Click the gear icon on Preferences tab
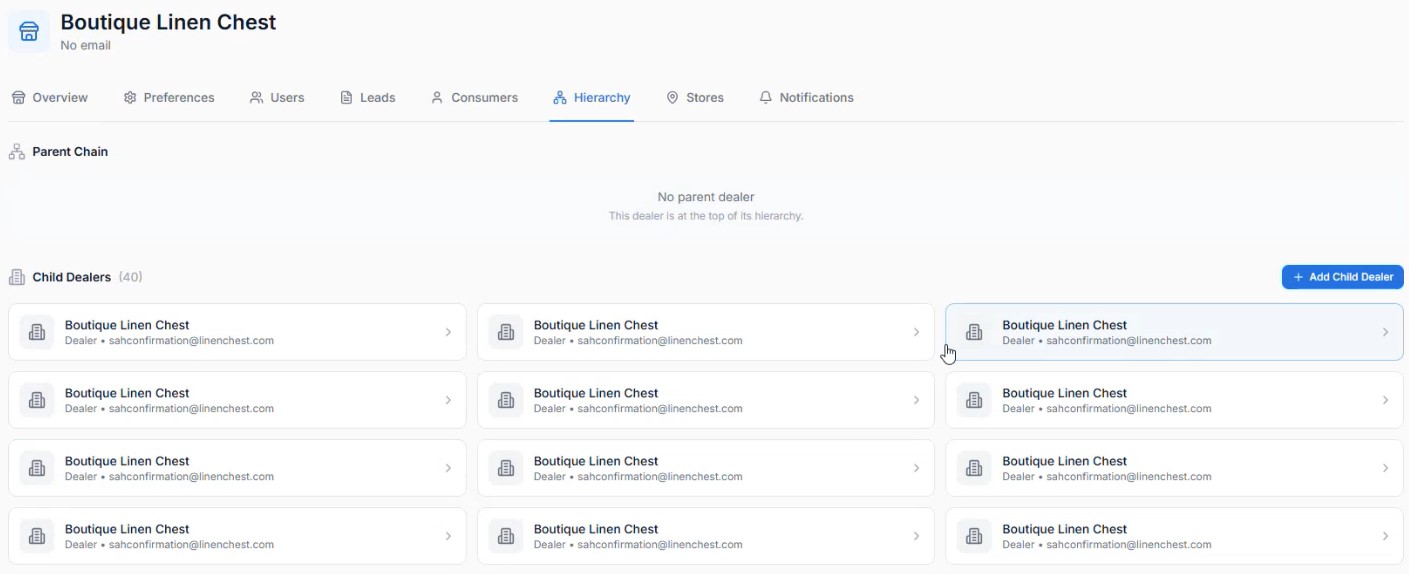Screen dimensions: 1409x574 pos(130,98)
